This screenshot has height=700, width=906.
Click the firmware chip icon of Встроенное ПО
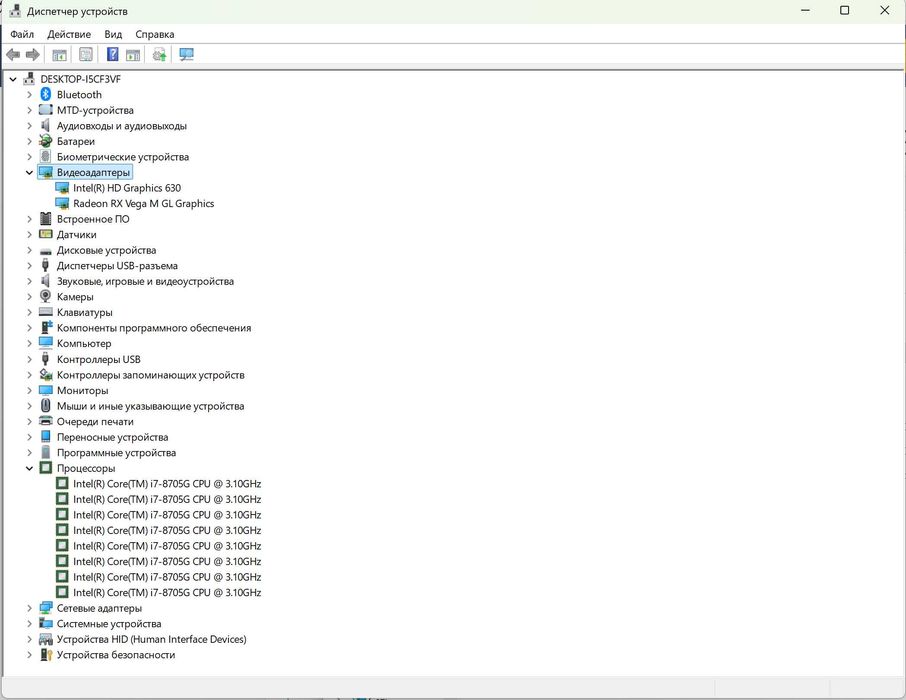point(46,218)
